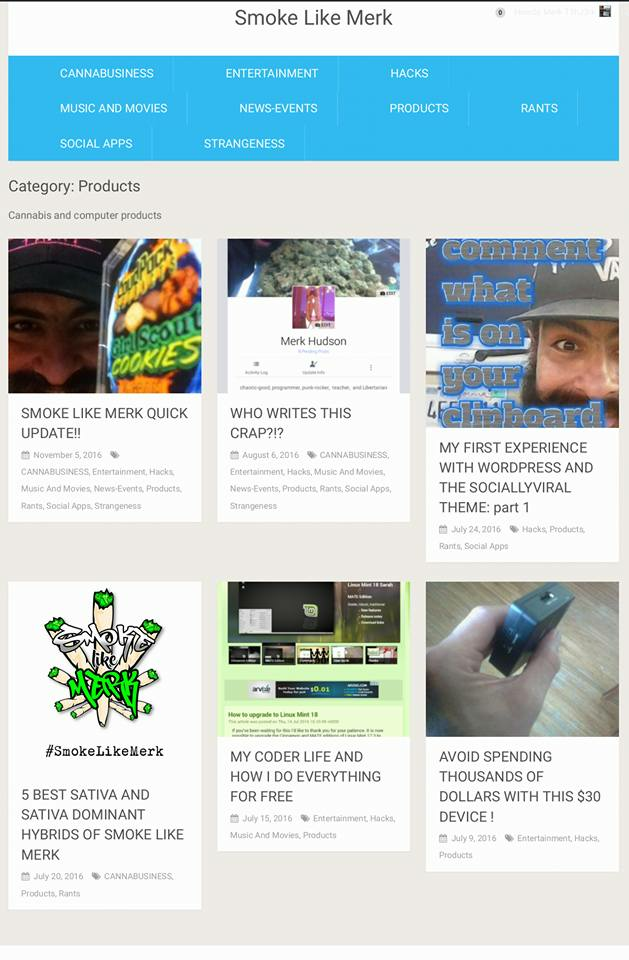Click calendar icon beside November 5, 2016

[25, 455]
